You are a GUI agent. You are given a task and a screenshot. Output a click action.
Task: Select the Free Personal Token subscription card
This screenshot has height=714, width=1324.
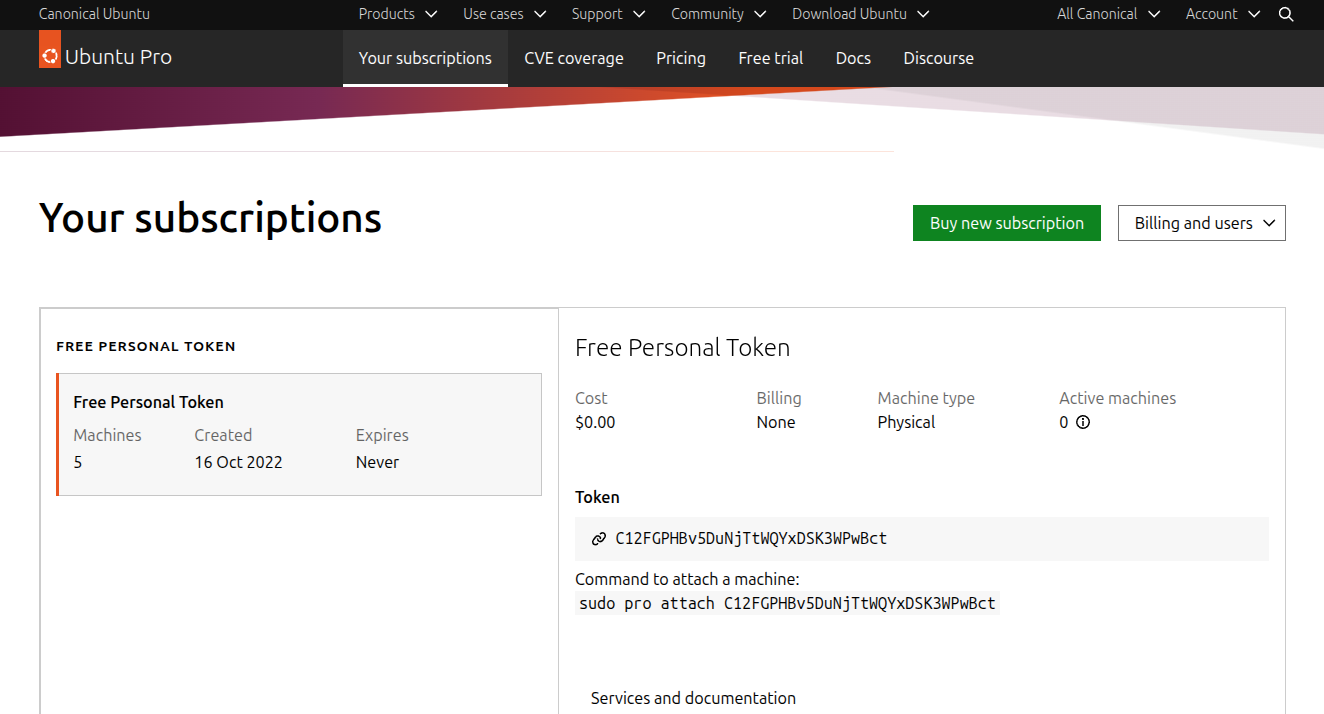[299, 434]
